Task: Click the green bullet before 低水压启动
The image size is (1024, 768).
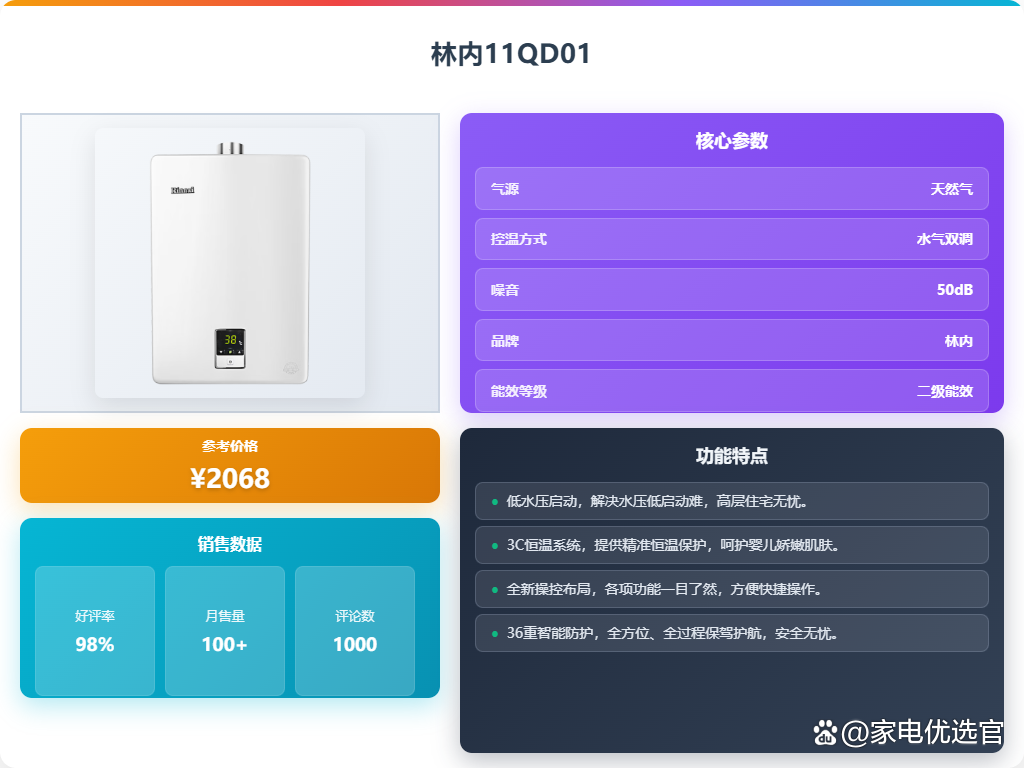Action: pos(494,502)
